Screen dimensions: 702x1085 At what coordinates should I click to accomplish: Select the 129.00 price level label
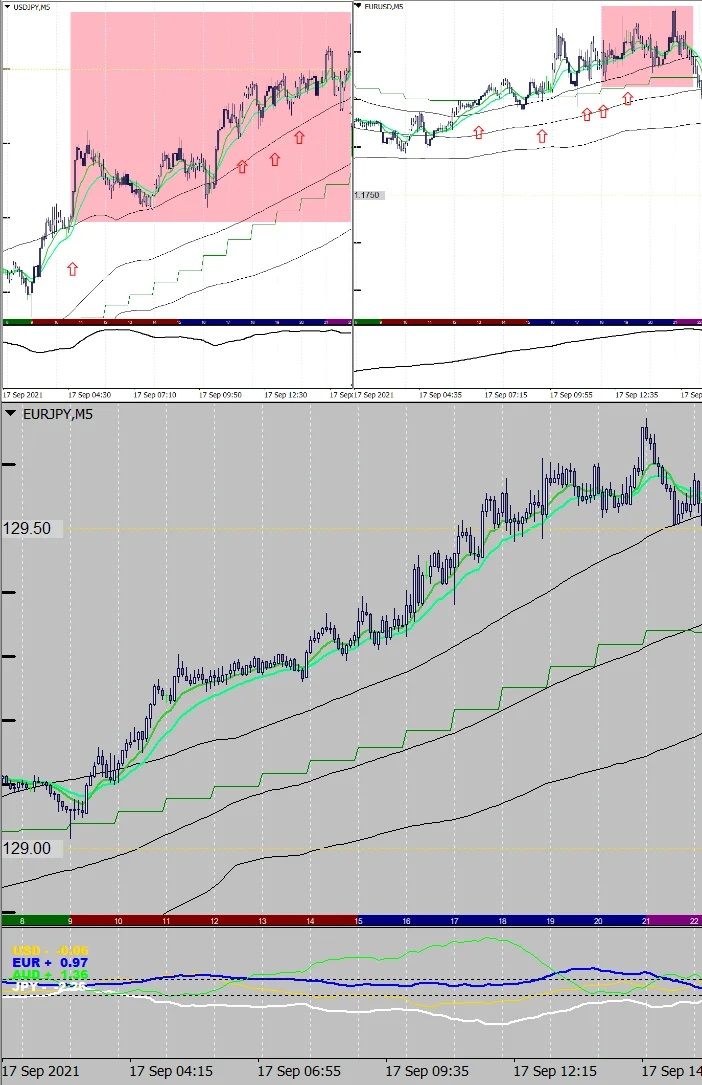coord(27,848)
